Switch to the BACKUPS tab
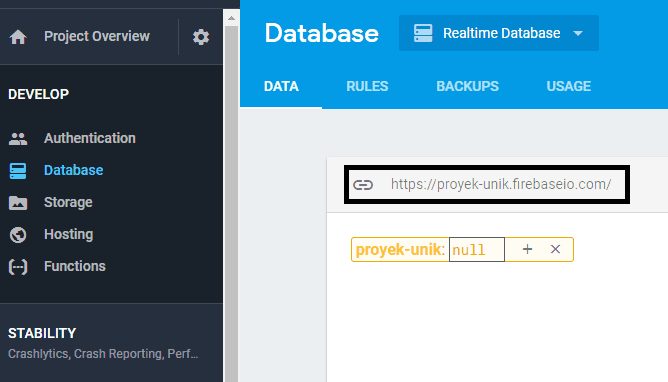Viewport: 668px width, 382px height. (467, 86)
